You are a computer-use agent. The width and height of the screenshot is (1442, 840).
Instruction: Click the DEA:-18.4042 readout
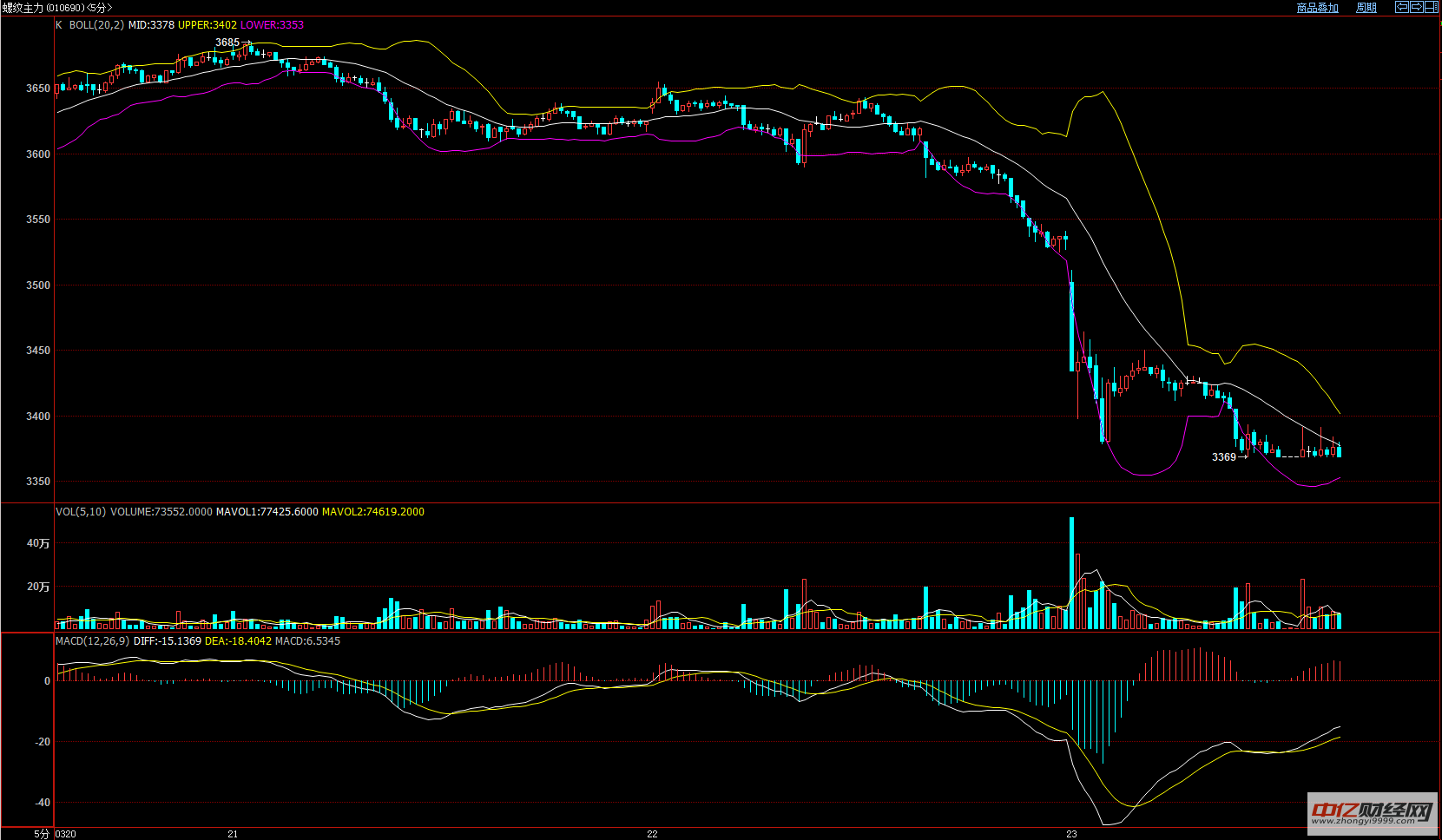click(238, 641)
